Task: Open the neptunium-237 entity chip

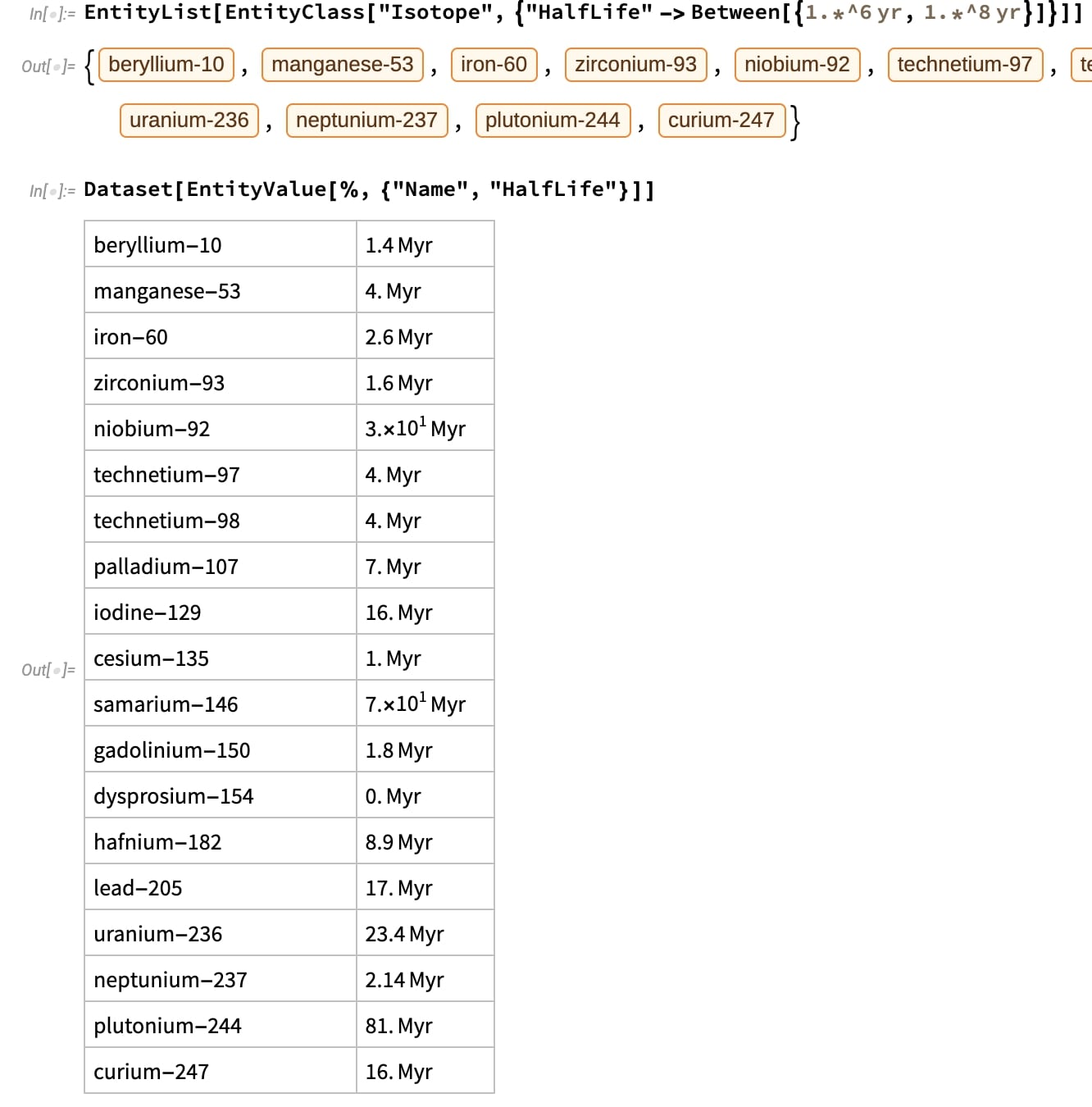Action: (366, 121)
